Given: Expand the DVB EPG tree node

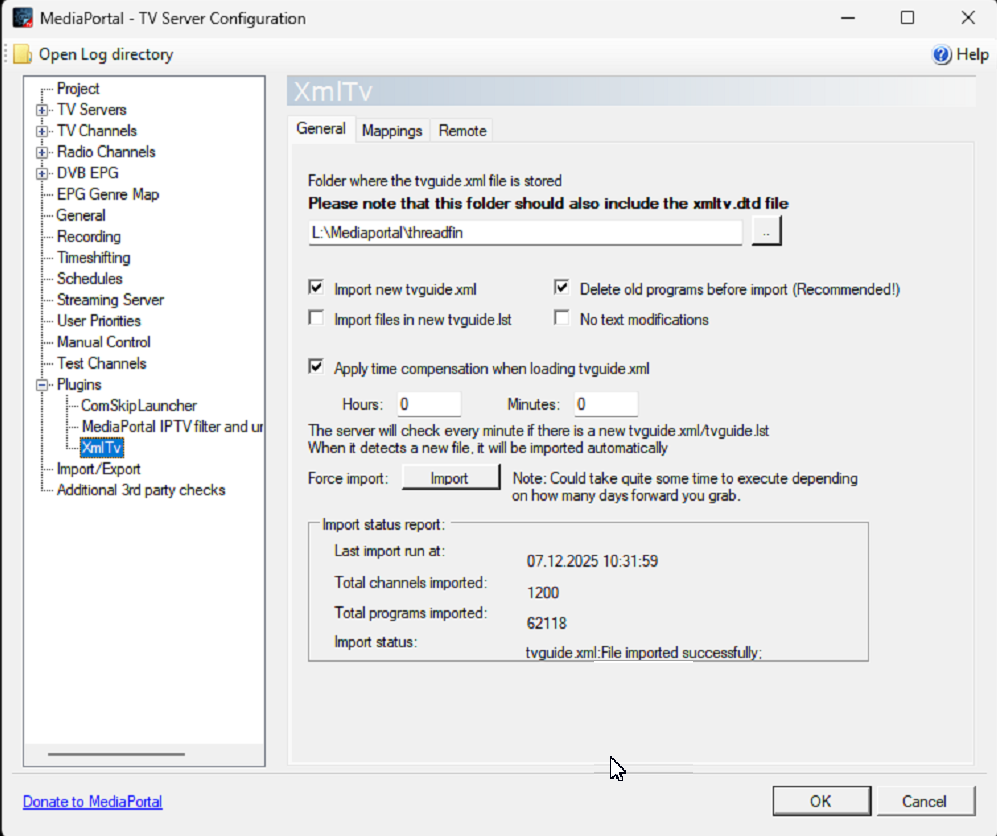Looking at the screenshot, I should pos(42,173).
